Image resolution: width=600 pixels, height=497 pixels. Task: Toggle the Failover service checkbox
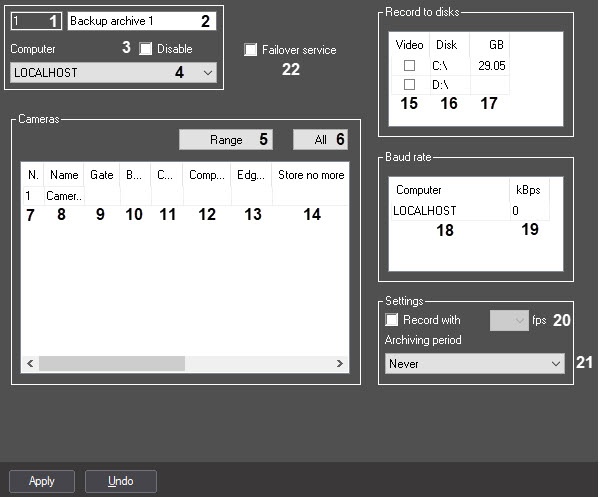250,50
